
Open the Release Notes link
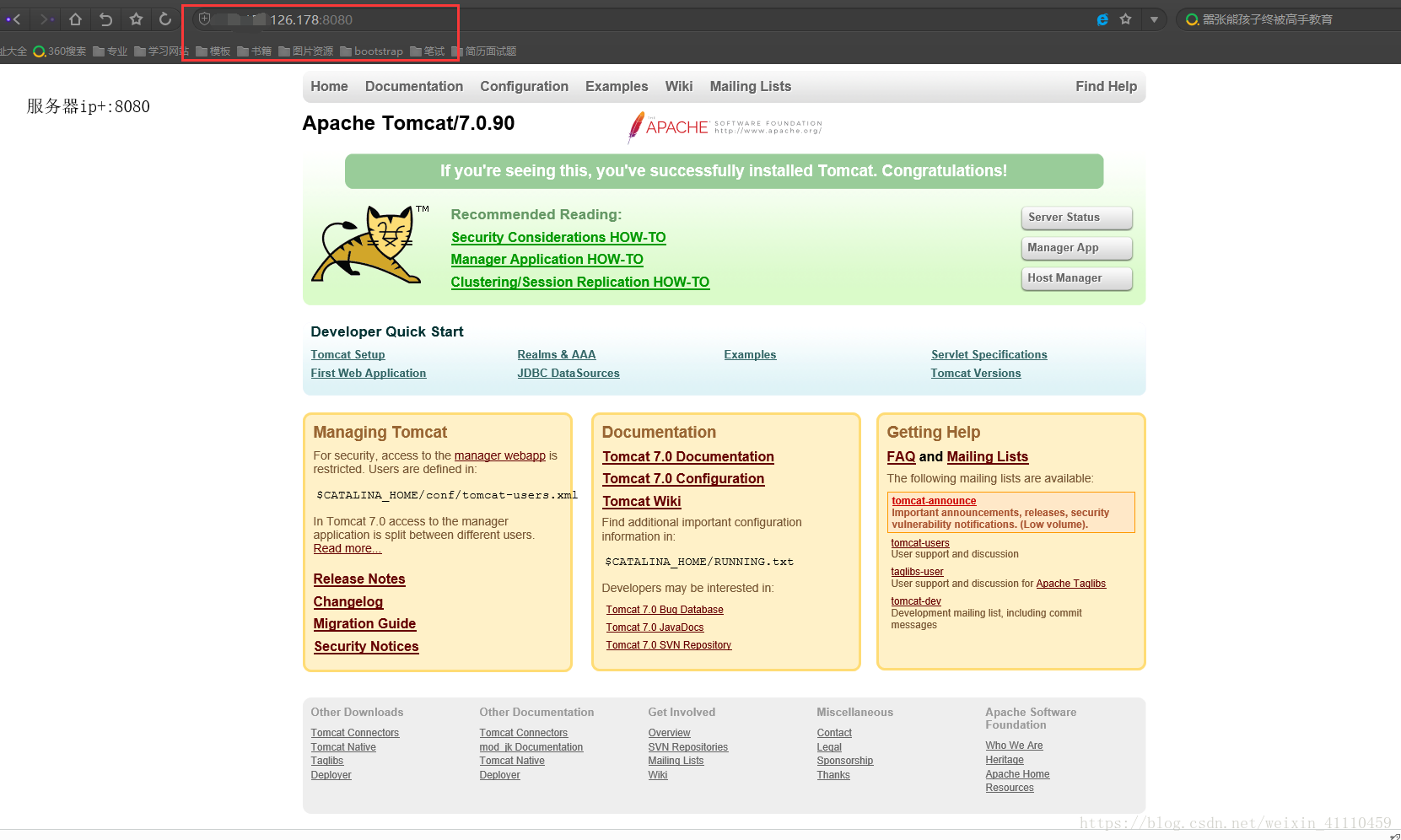pyautogui.click(x=359, y=579)
